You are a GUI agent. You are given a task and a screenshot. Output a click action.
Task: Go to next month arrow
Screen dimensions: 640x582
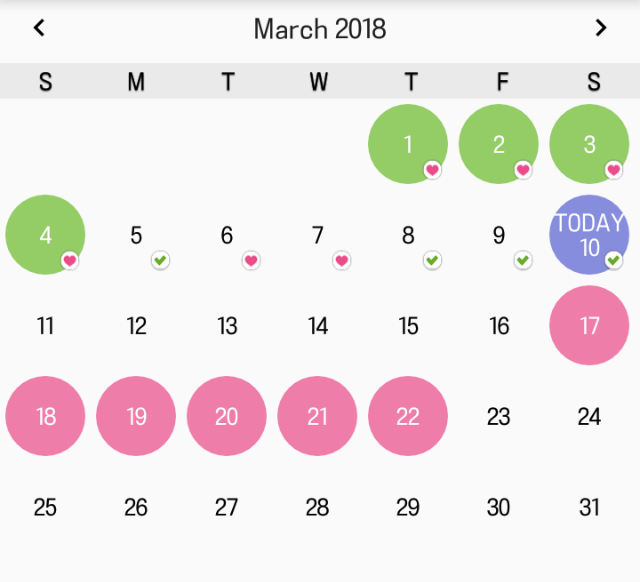click(x=601, y=28)
